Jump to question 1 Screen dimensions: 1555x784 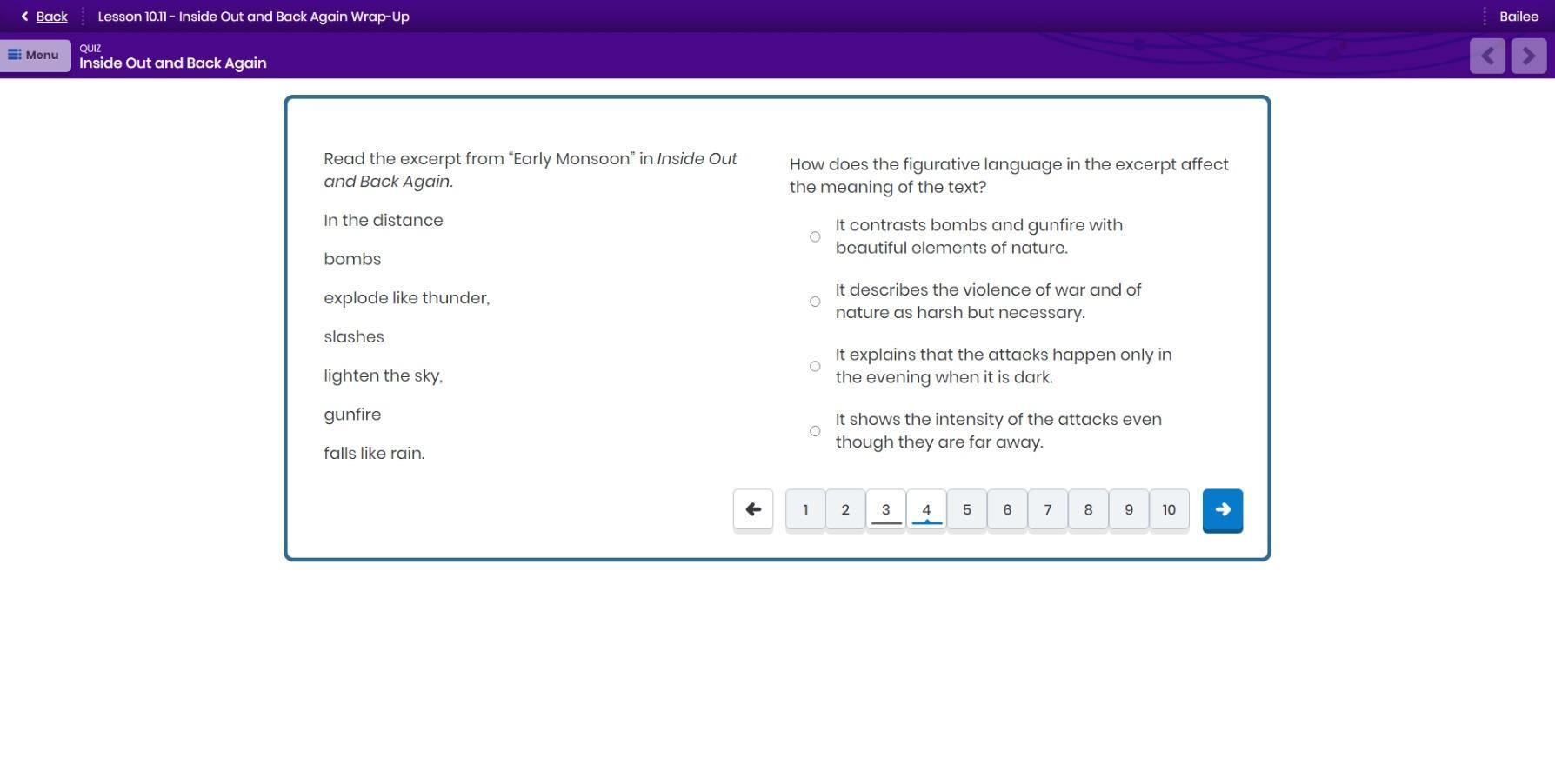[x=805, y=510]
